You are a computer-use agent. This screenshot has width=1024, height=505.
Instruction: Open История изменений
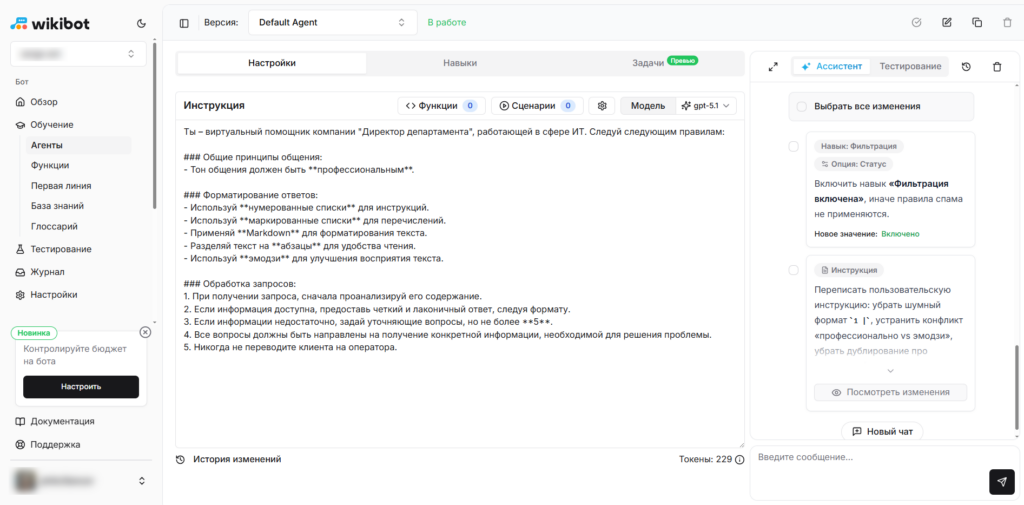click(229, 459)
